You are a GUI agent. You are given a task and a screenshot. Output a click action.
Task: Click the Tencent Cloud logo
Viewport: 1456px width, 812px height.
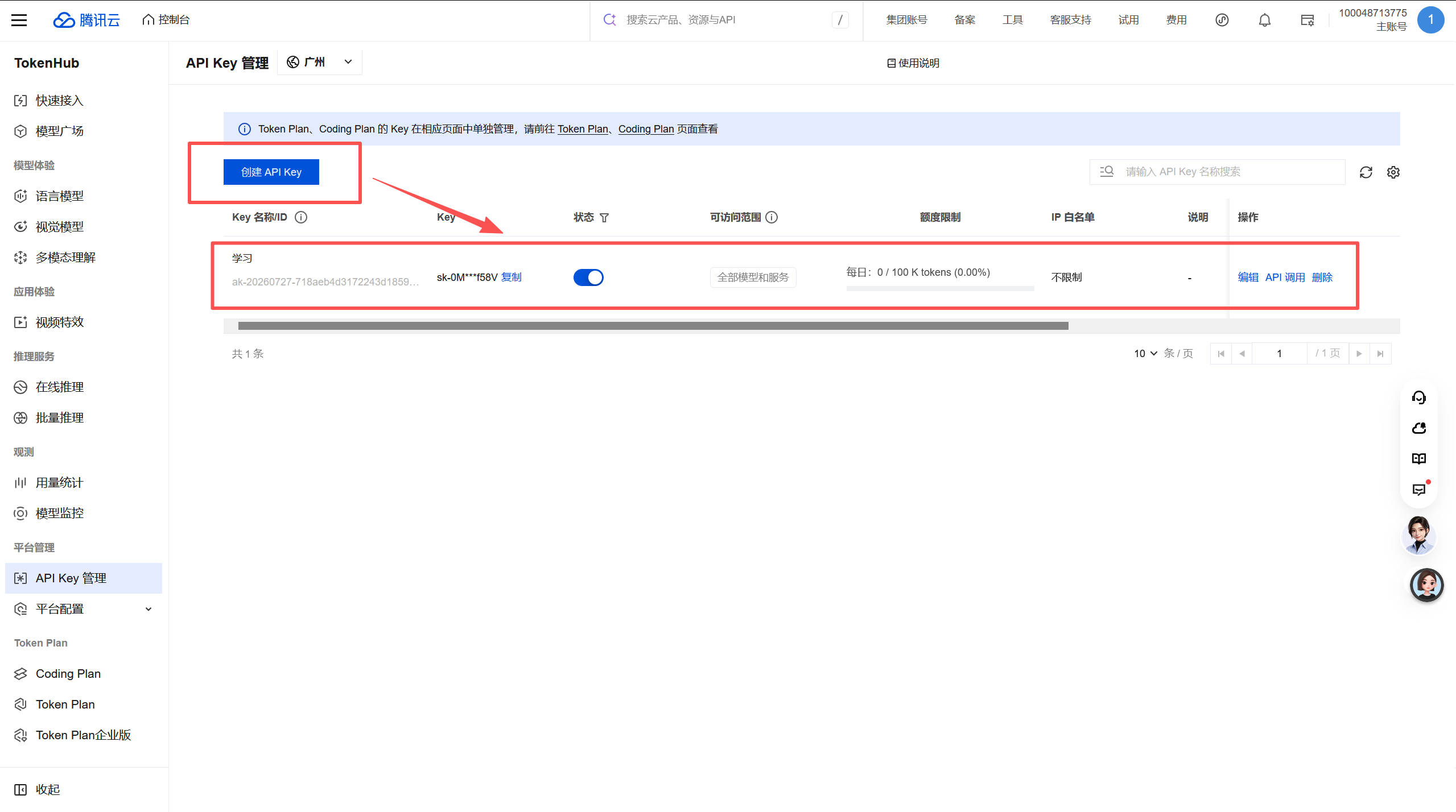(86, 20)
